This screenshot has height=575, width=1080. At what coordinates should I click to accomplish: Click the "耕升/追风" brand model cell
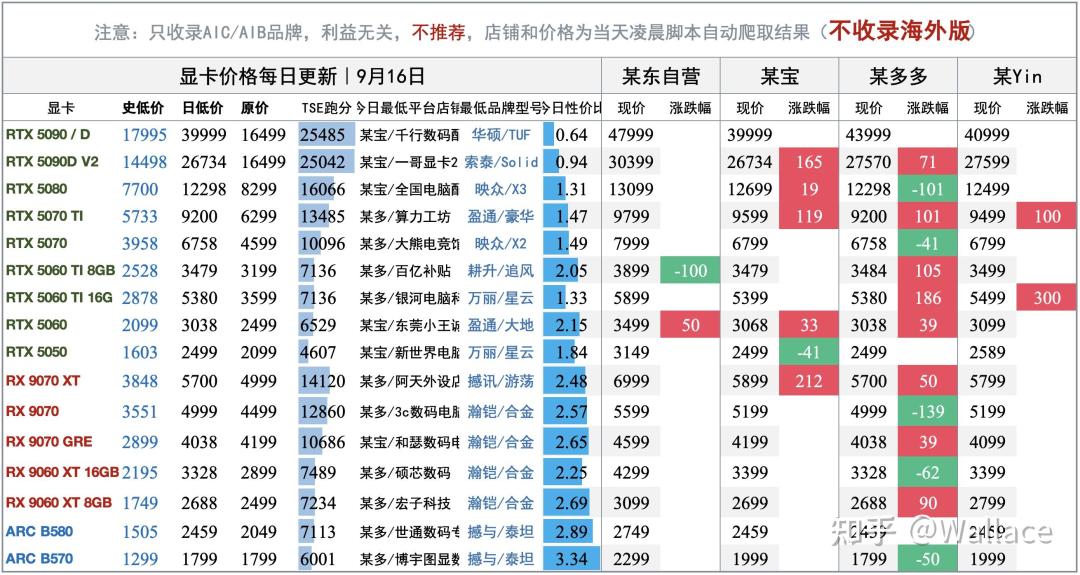(501, 271)
